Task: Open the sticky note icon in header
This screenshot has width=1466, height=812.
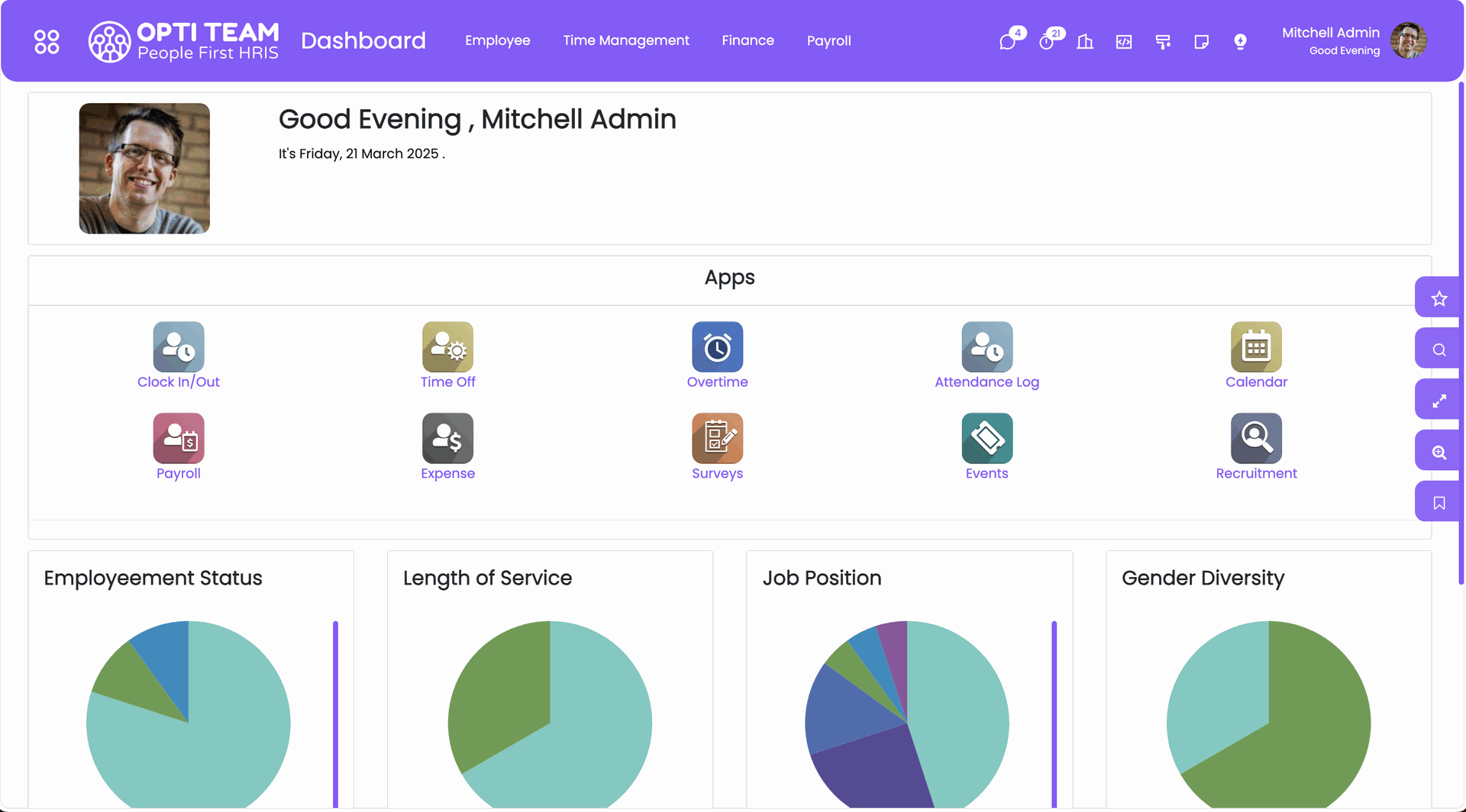Action: click(x=1201, y=41)
